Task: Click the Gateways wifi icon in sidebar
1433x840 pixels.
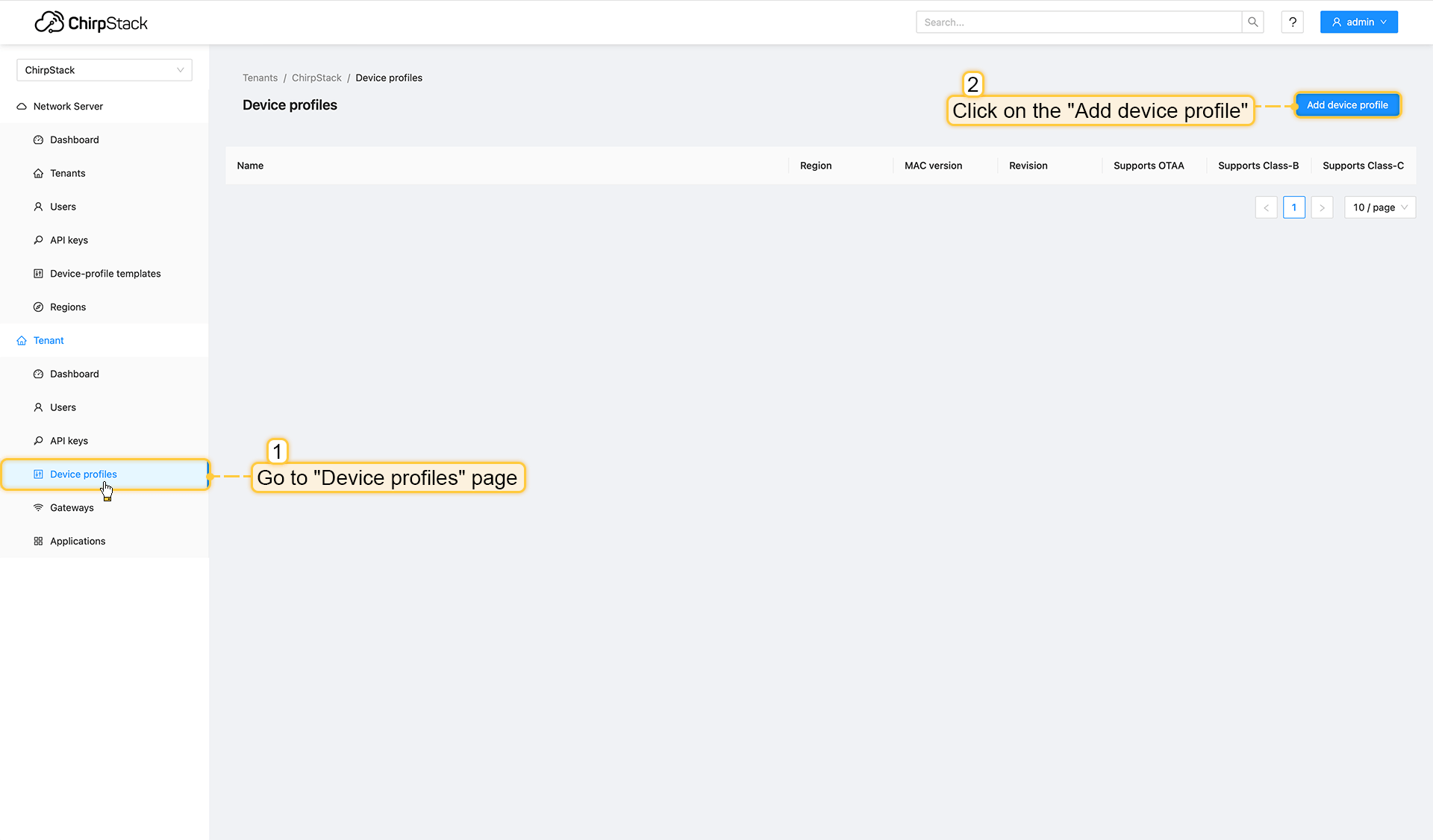Action: click(x=38, y=507)
